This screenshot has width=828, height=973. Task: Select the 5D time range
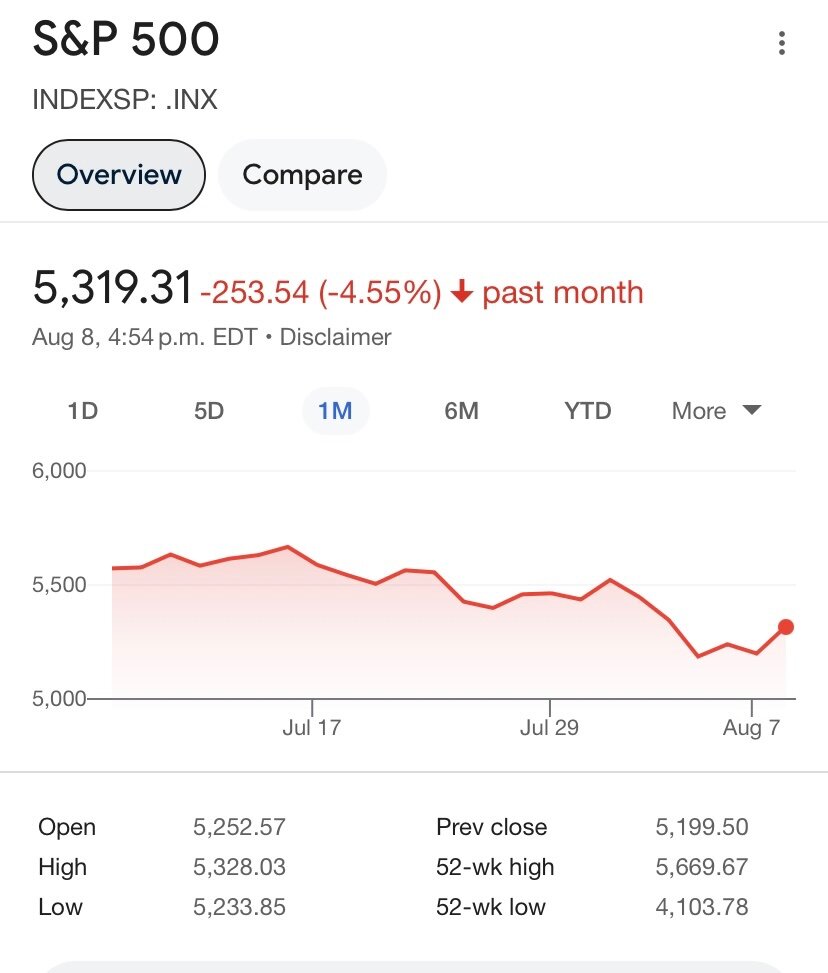(209, 411)
